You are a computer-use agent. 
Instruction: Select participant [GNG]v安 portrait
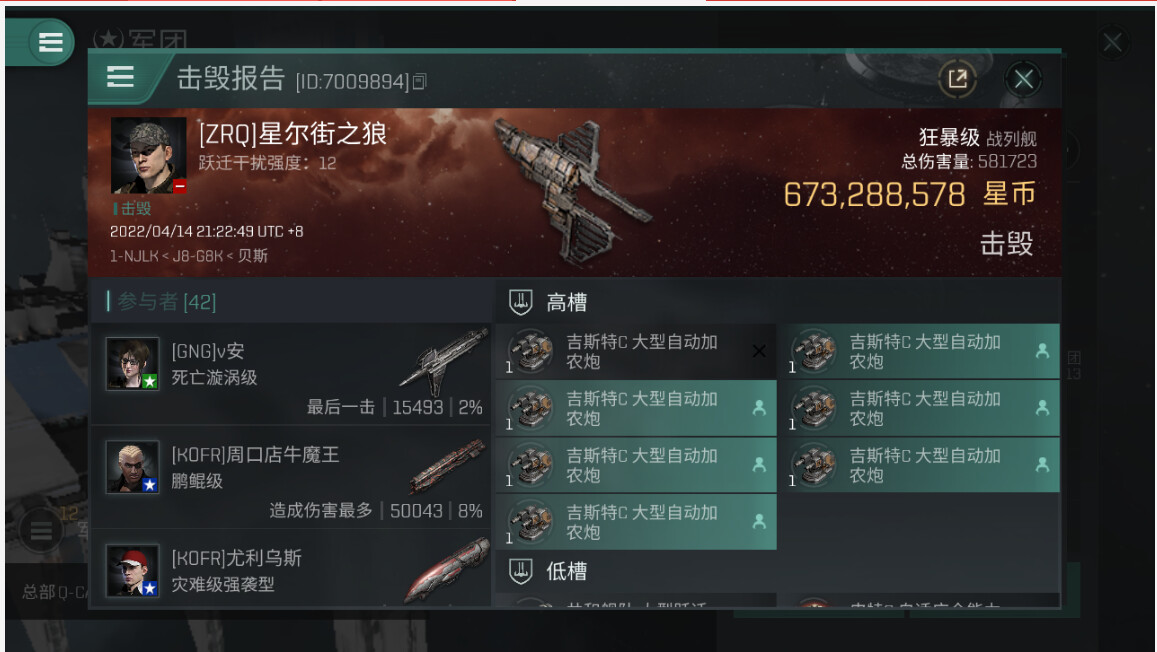coord(132,364)
